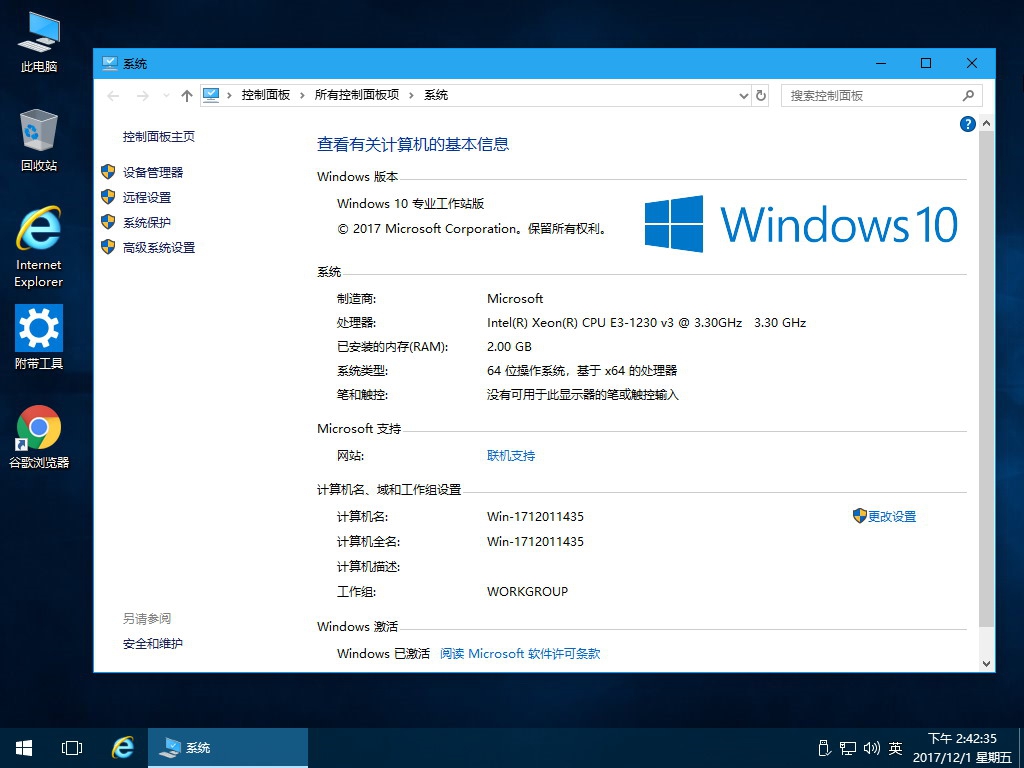
Task: Launch Internet Explorer from taskbar
Action: tap(122, 748)
